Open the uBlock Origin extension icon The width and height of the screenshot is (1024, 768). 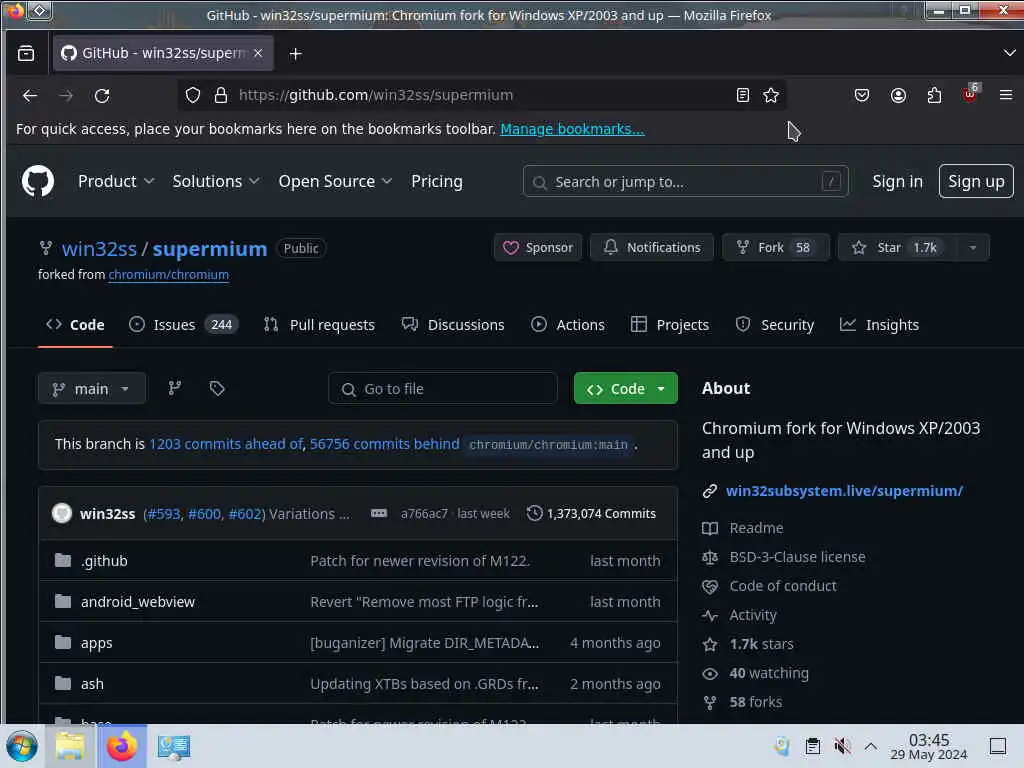coord(970,94)
